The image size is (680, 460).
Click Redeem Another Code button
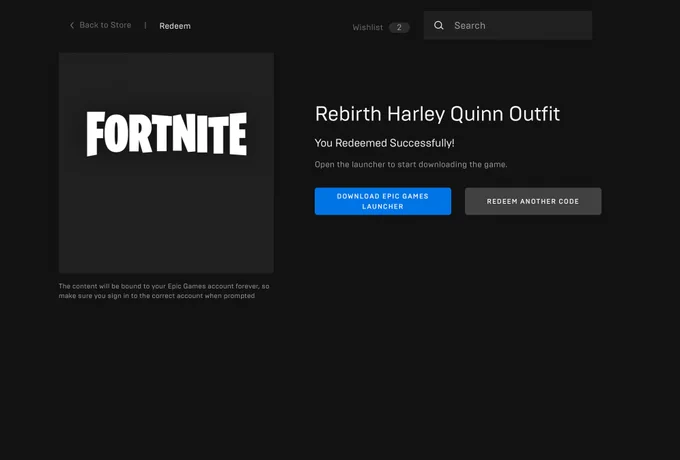(533, 201)
